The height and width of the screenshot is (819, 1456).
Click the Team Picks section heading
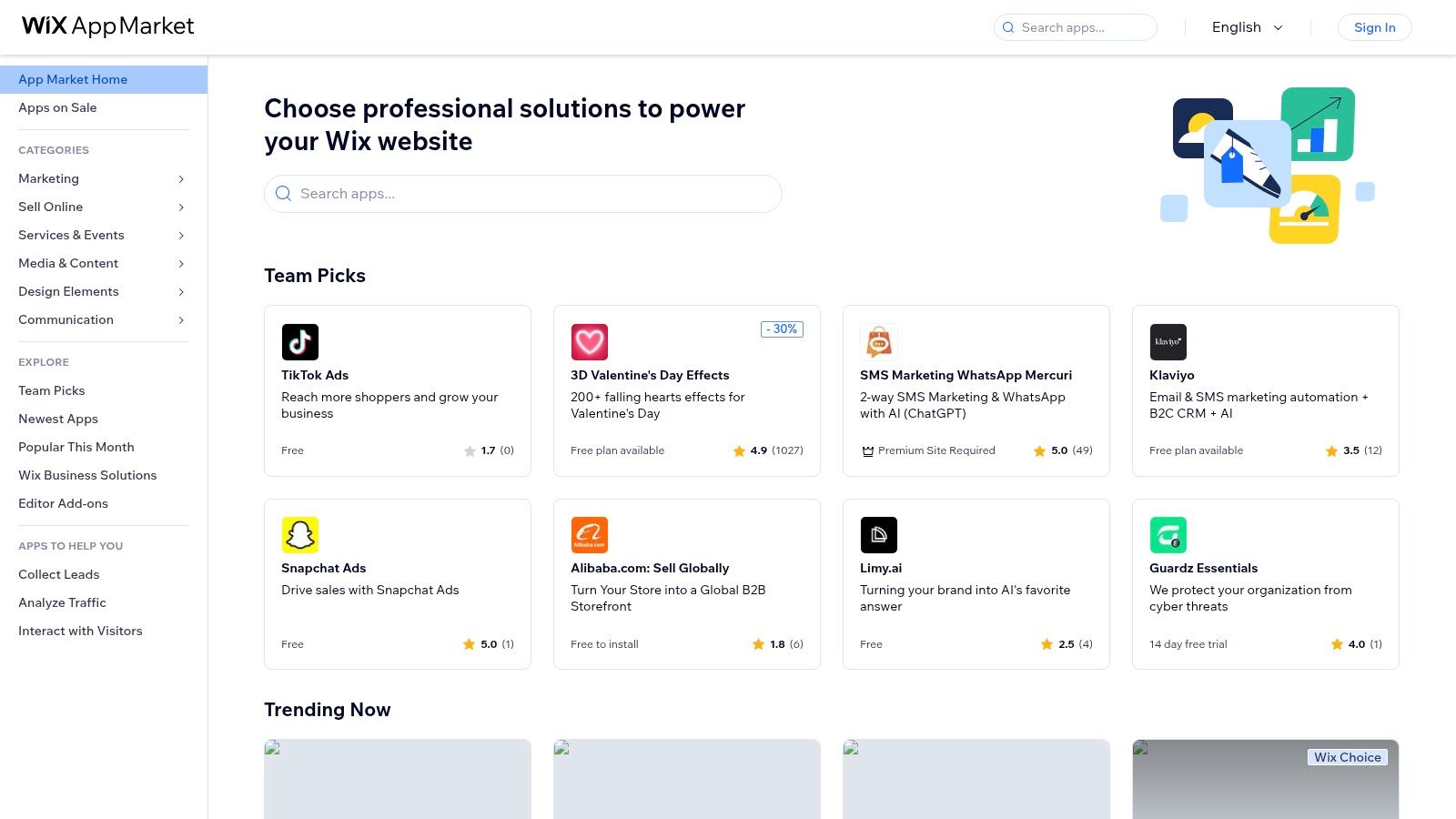coord(315,276)
